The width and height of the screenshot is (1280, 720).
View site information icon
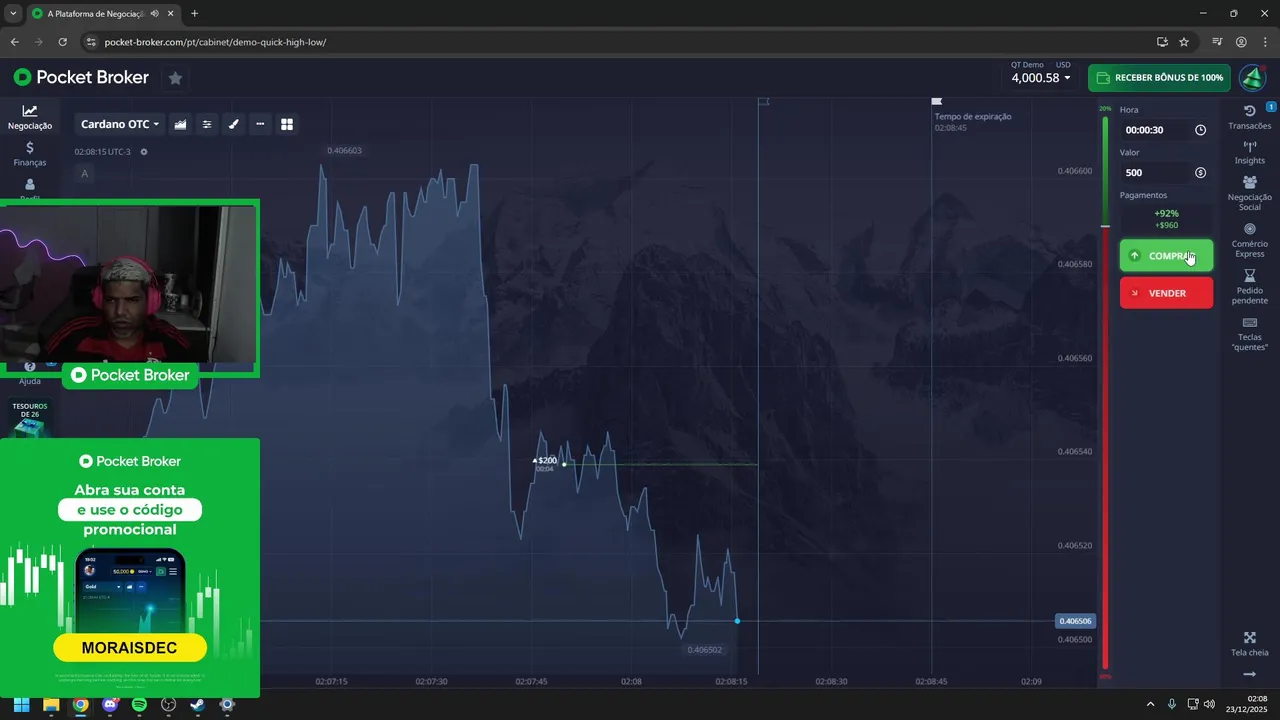click(90, 42)
